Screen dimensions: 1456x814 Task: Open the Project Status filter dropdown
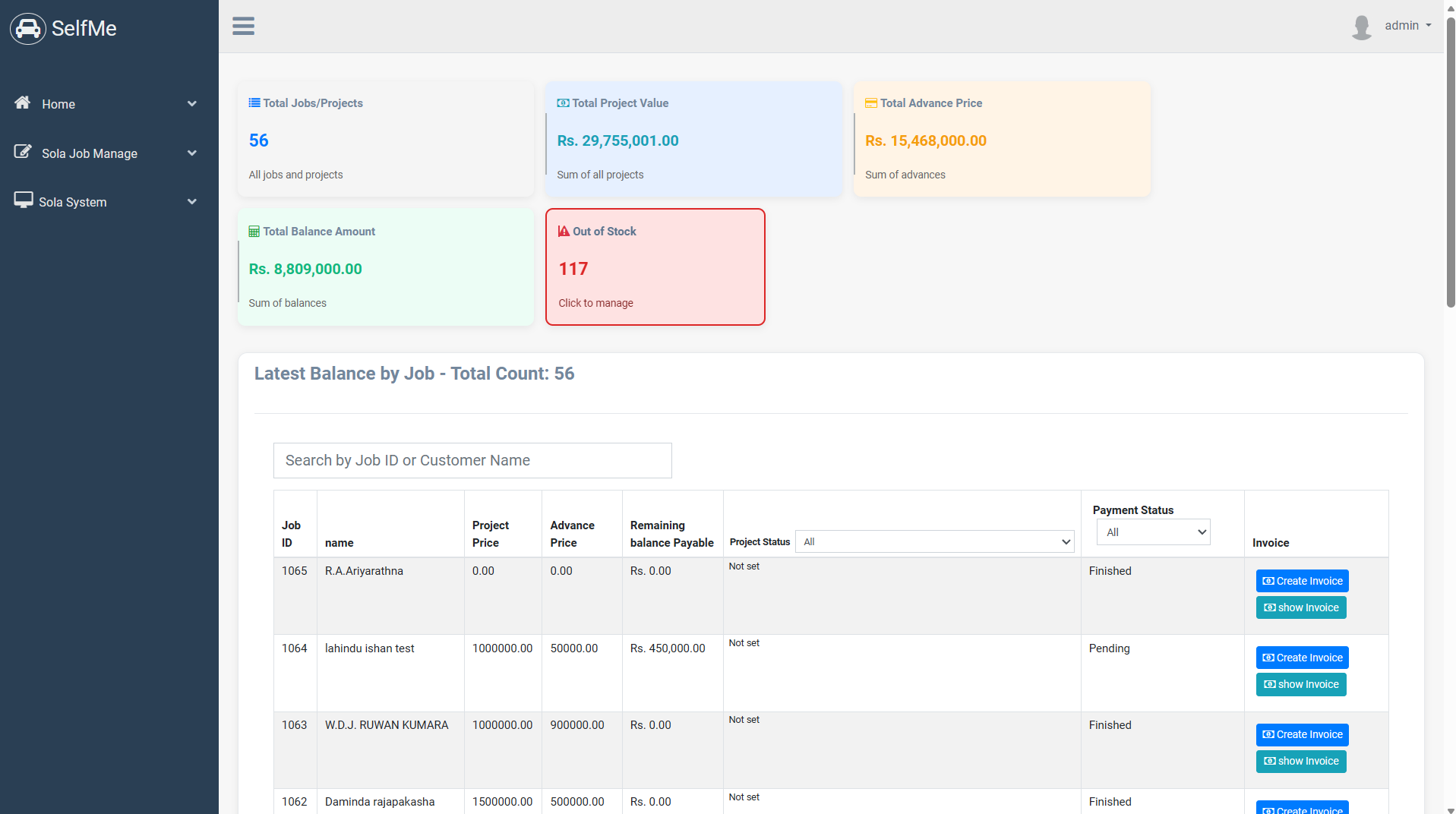point(934,541)
